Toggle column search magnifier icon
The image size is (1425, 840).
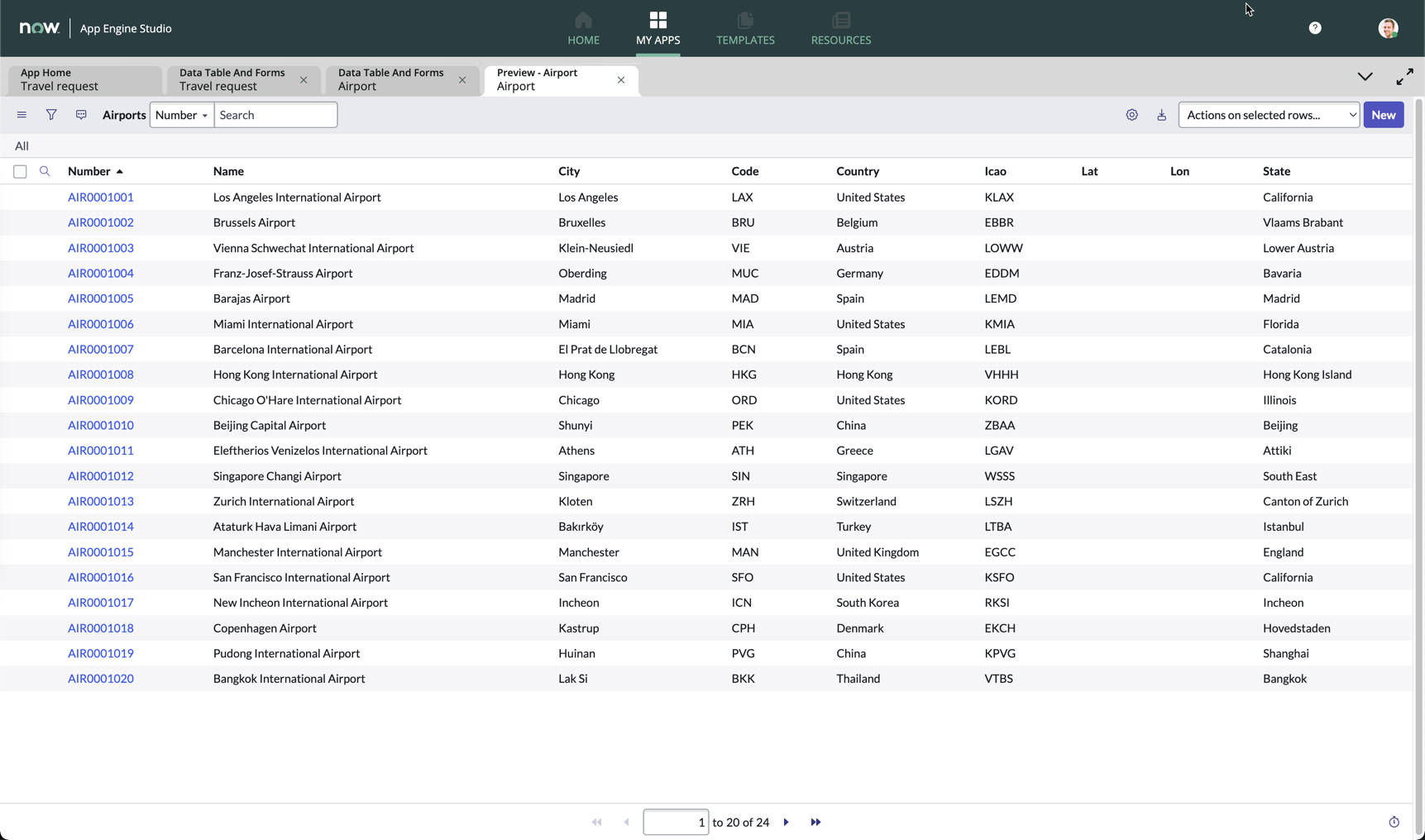click(45, 171)
